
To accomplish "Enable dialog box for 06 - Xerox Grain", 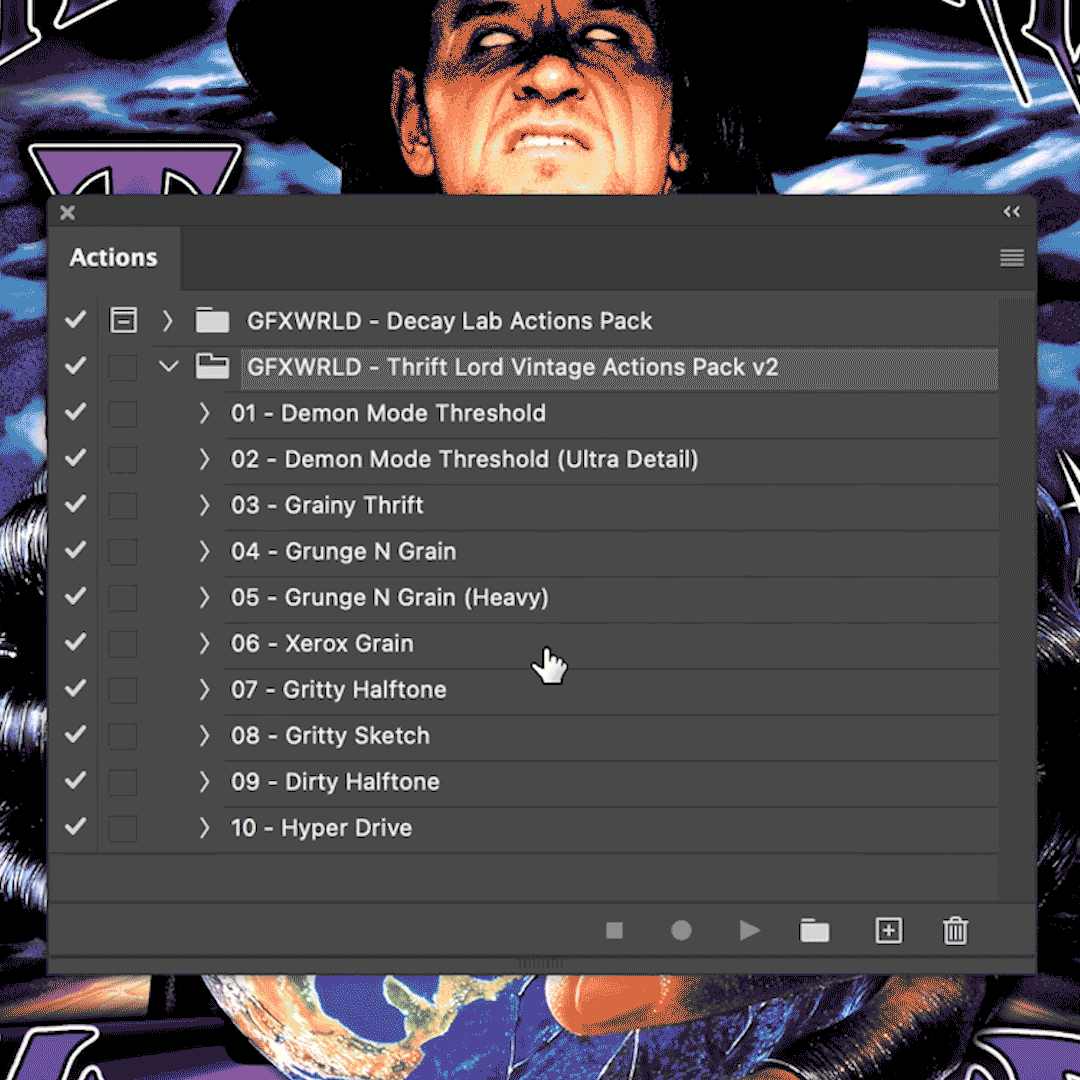I will pos(123,644).
